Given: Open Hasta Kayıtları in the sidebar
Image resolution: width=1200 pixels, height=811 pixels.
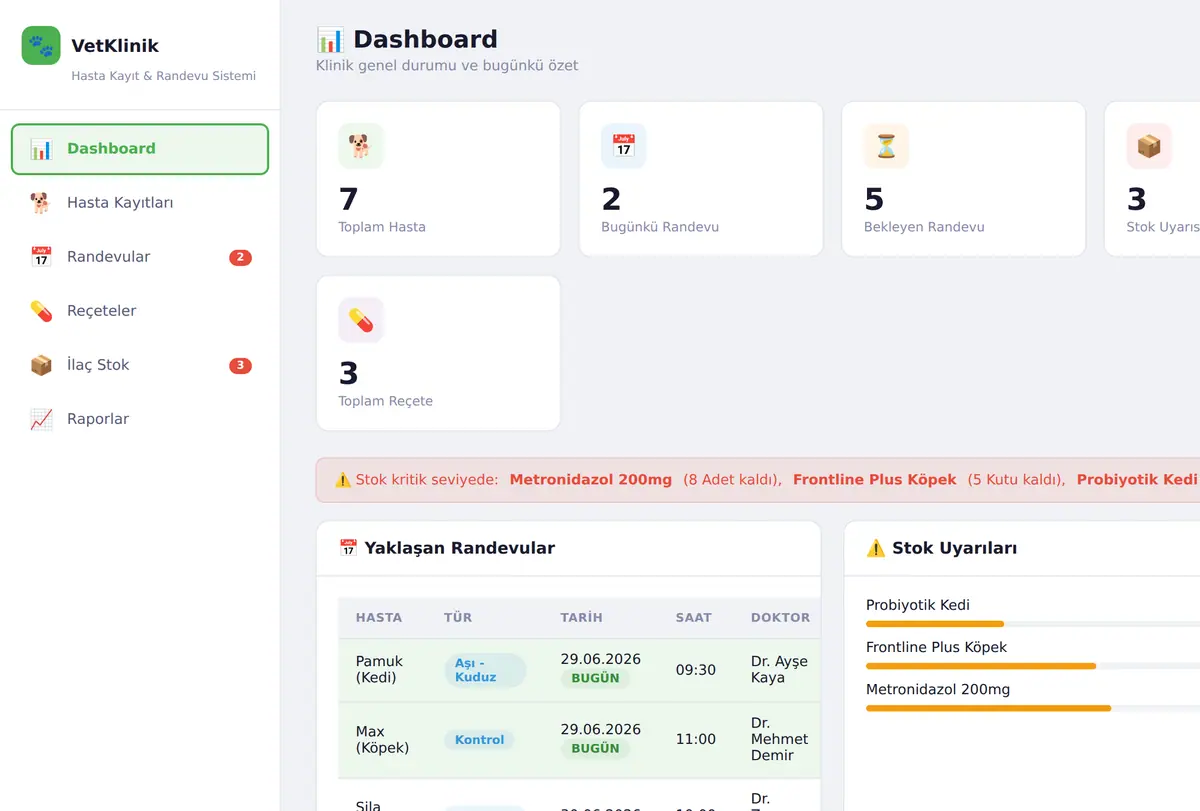Looking at the screenshot, I should pyautogui.click(x=140, y=203).
